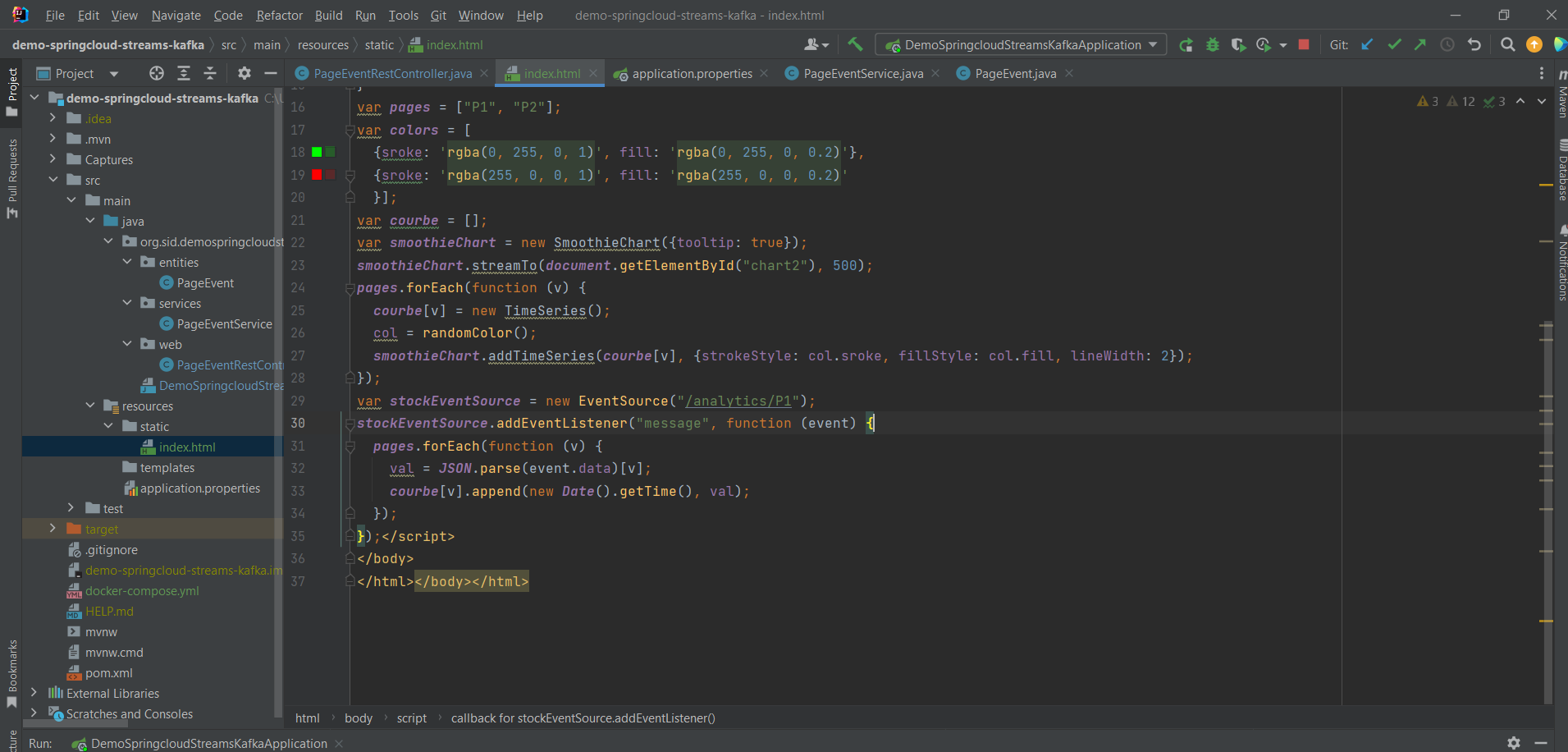The height and width of the screenshot is (752, 1568).
Task: Collapse the entities package folder
Action: click(x=127, y=262)
